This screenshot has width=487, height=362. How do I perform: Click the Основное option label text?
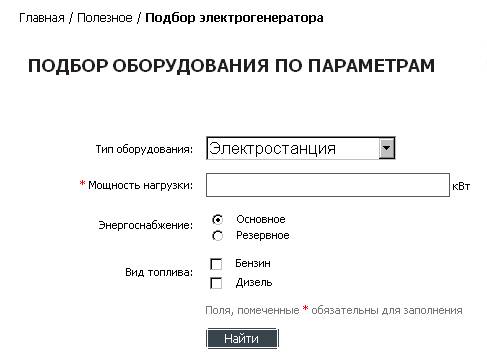pyautogui.click(x=261, y=219)
